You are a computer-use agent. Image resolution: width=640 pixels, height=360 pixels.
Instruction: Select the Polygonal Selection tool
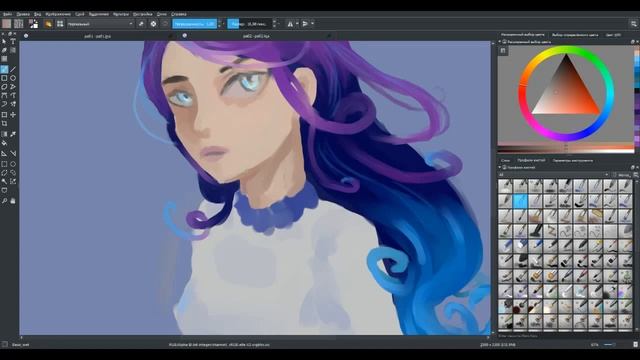pyautogui.click(x=4, y=173)
